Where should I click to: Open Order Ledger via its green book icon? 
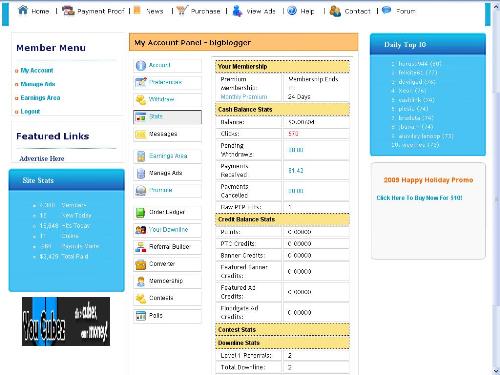coord(141,212)
